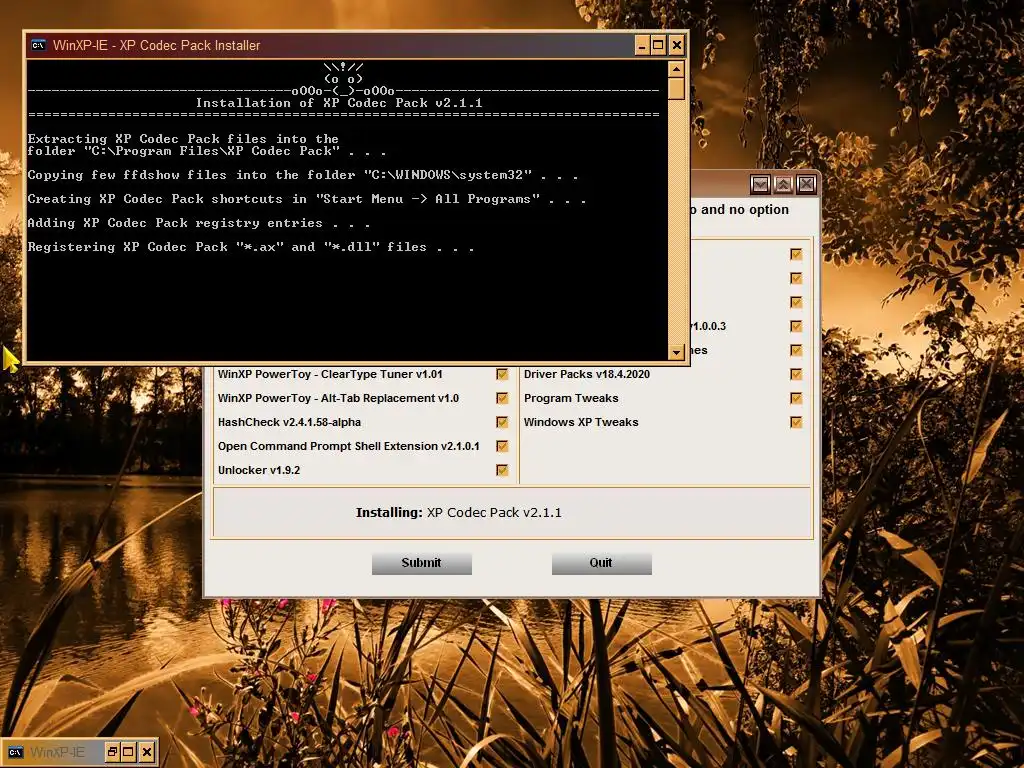Maximize the XP Codec Pack Installer console window
This screenshot has height=768, width=1024.
[x=658, y=45]
